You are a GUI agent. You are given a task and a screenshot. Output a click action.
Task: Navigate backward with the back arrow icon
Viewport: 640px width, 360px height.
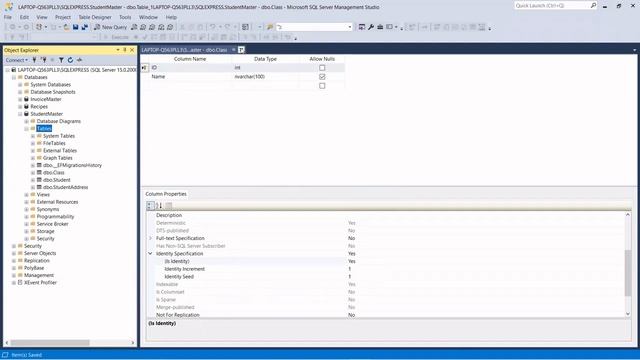(x=13, y=27)
